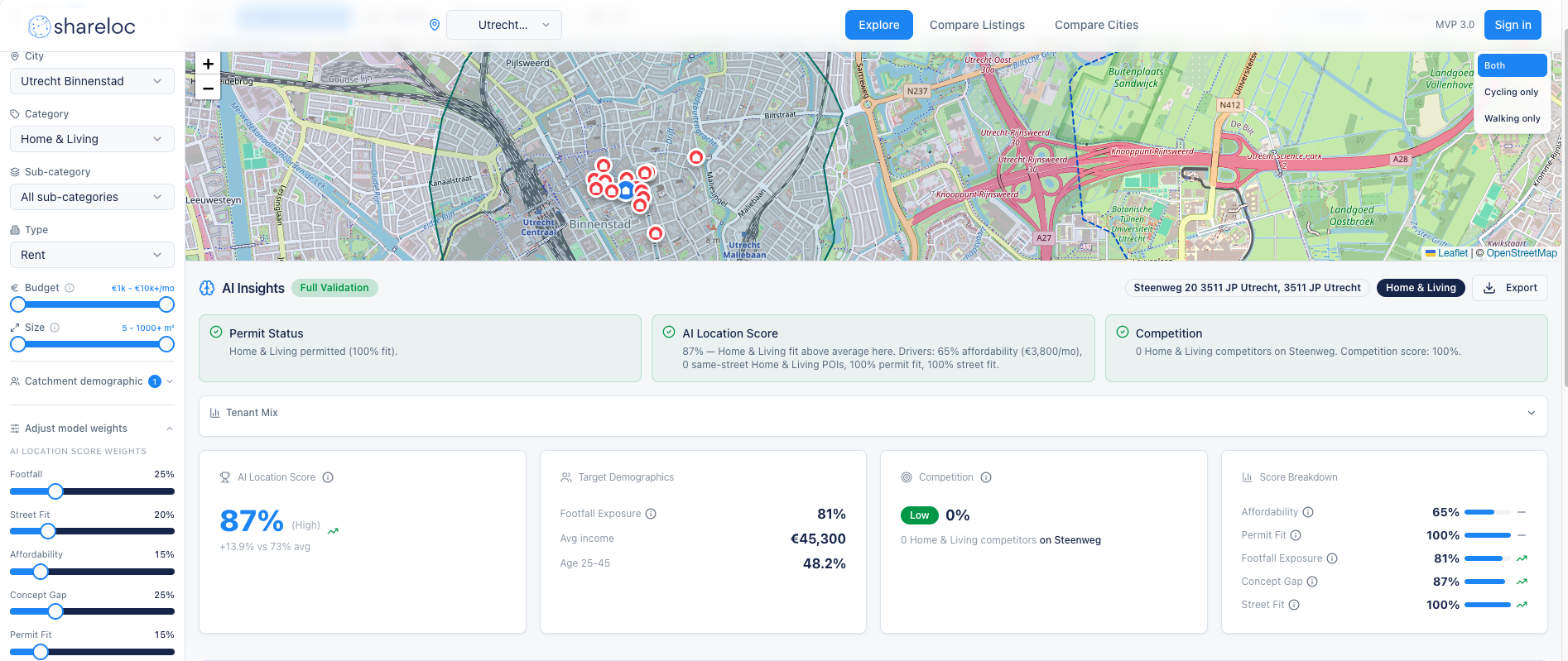Viewport: 1568px width, 661px height.
Task: Open the Compare Listings tab
Action: (x=977, y=25)
